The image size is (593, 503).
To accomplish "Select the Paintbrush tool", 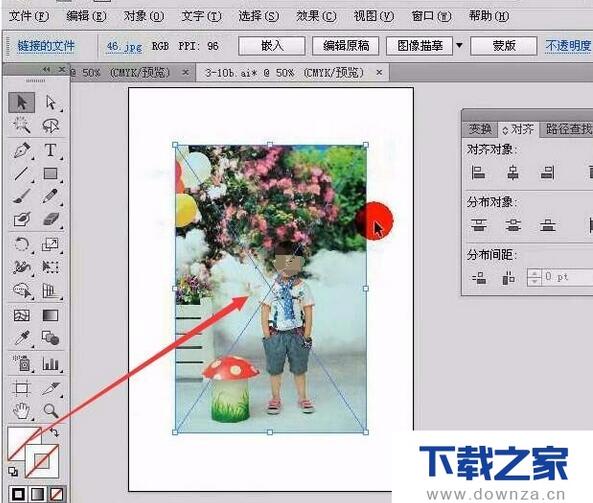I will pyautogui.click(x=22, y=196).
